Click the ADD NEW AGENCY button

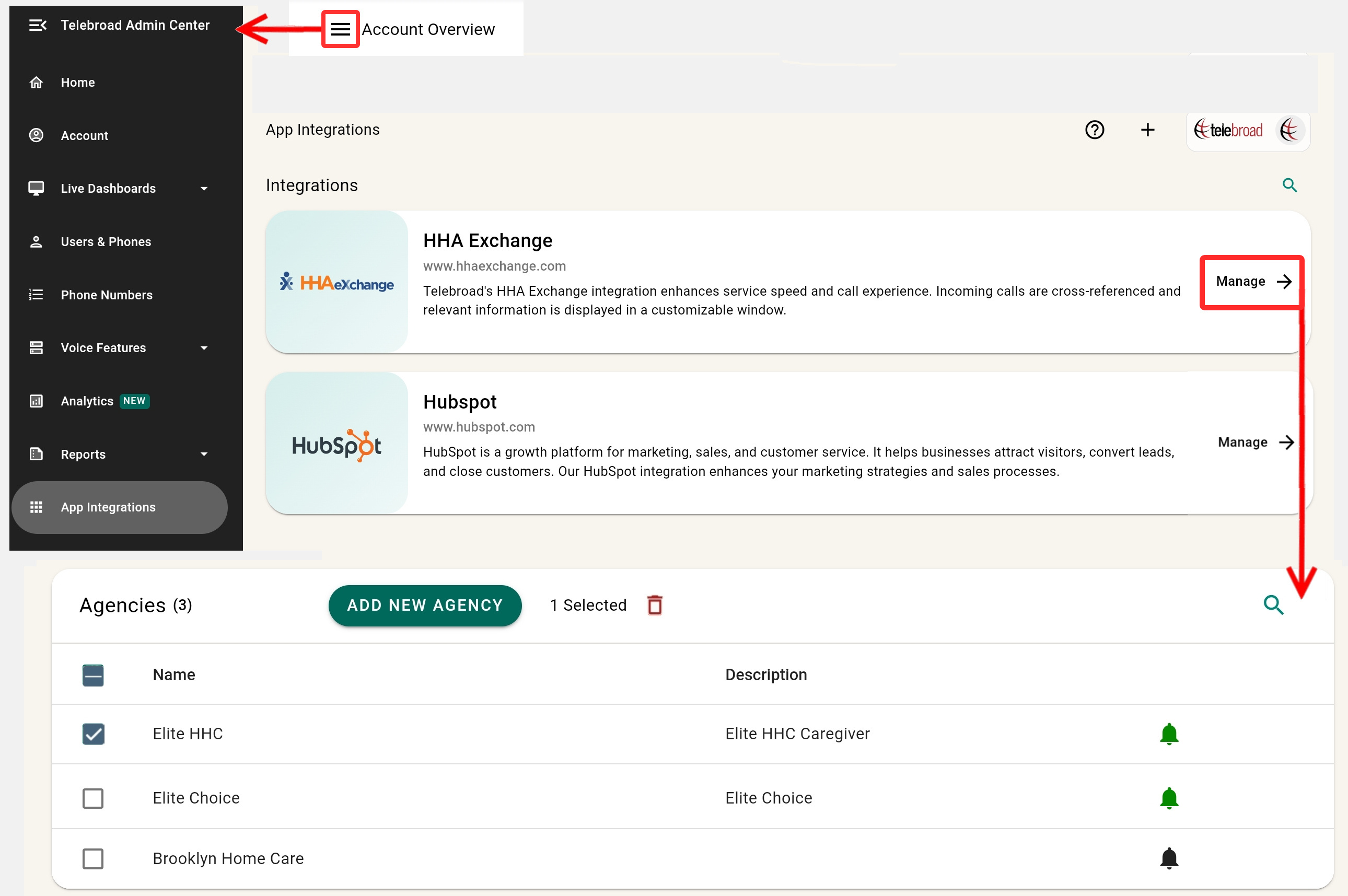coord(425,605)
